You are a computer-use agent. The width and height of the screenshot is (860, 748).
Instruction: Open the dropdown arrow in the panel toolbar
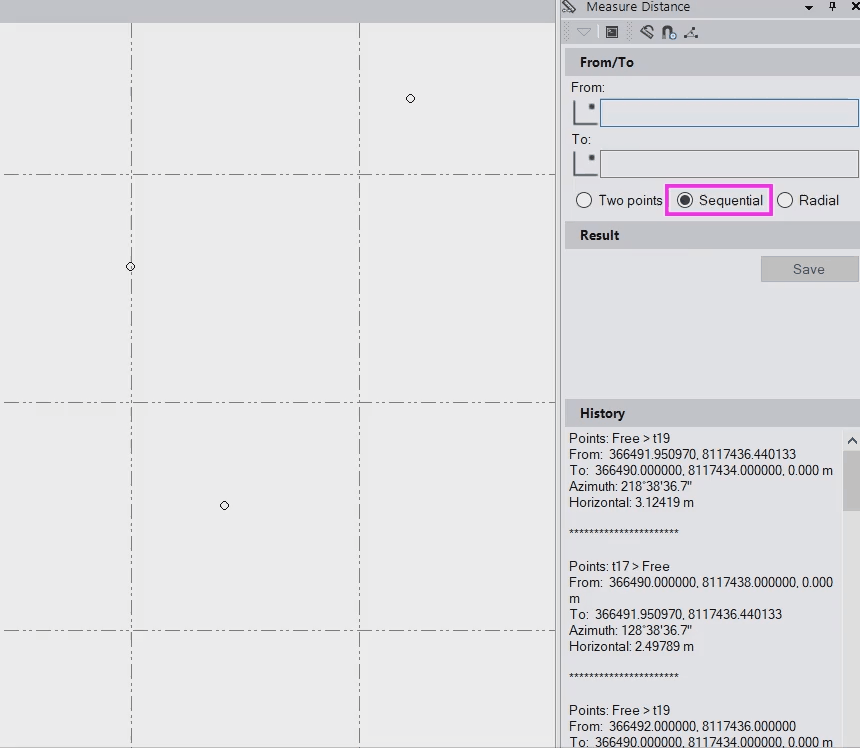(x=582, y=31)
